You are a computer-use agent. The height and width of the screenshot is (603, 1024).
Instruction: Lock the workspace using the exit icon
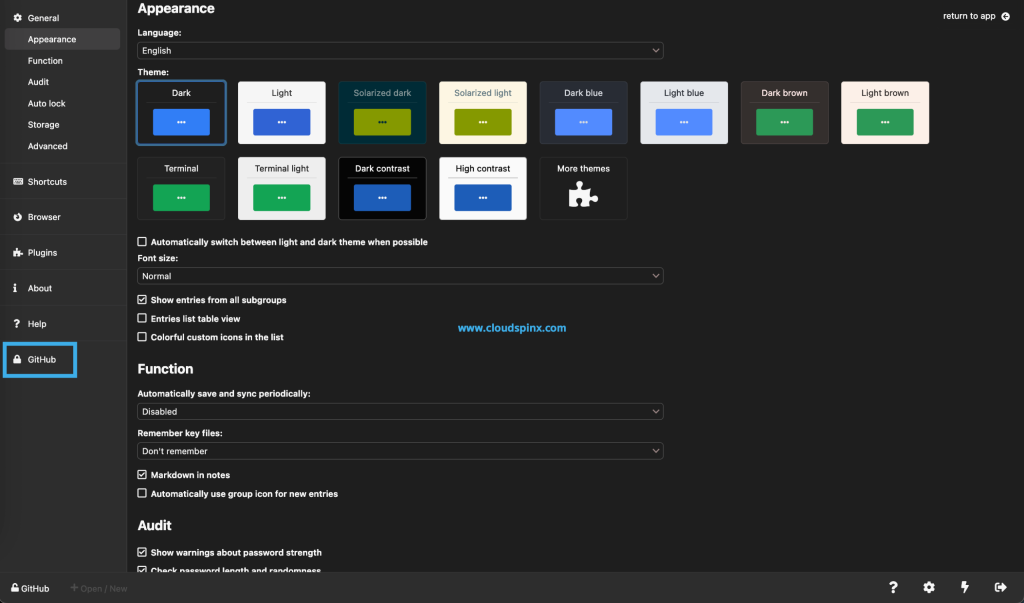999,588
